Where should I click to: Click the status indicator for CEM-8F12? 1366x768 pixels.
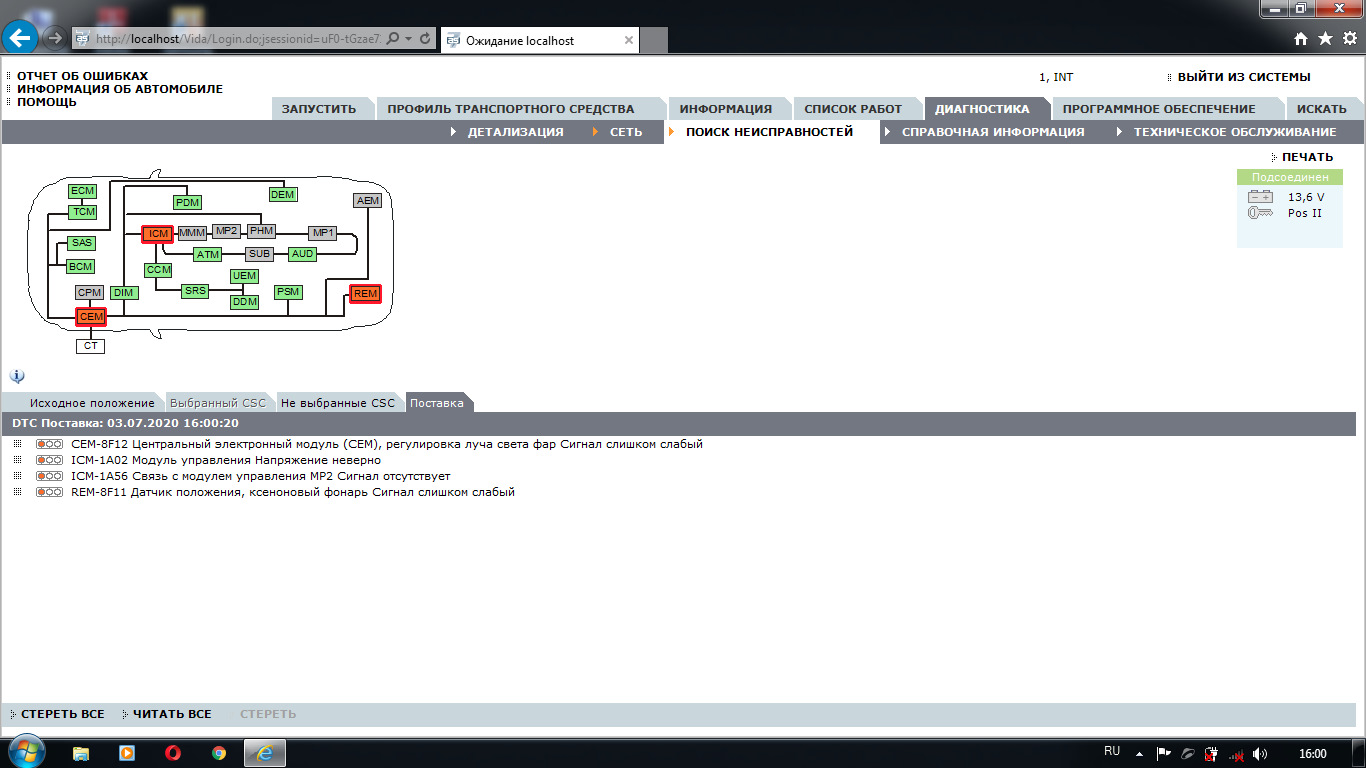click(49, 444)
